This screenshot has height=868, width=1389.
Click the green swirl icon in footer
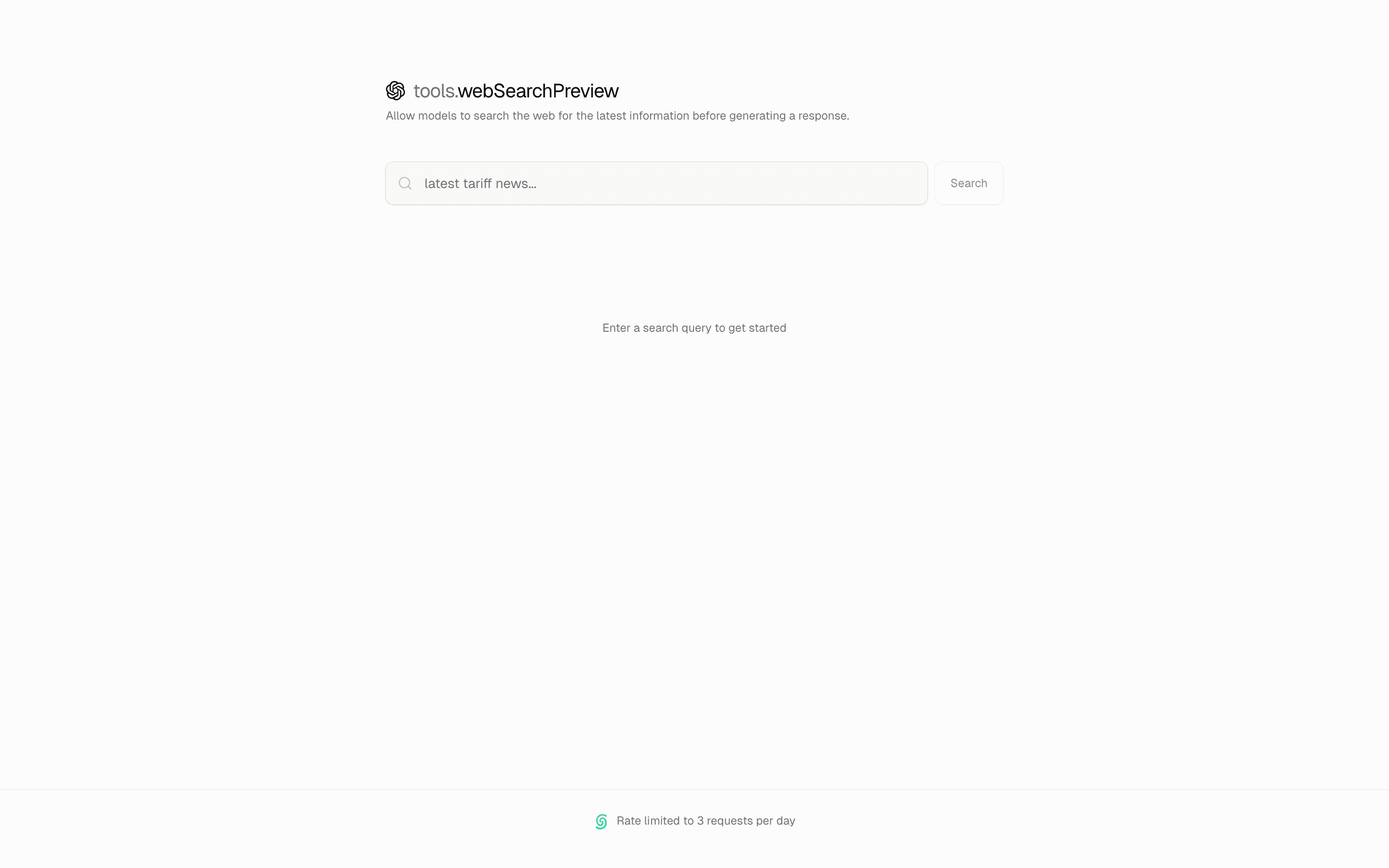coord(601,822)
